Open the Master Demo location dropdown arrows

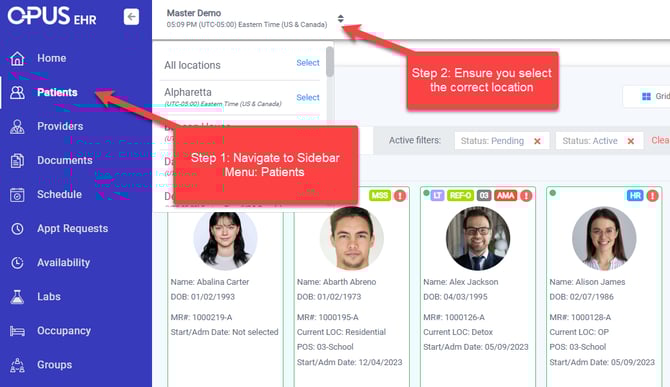341,18
